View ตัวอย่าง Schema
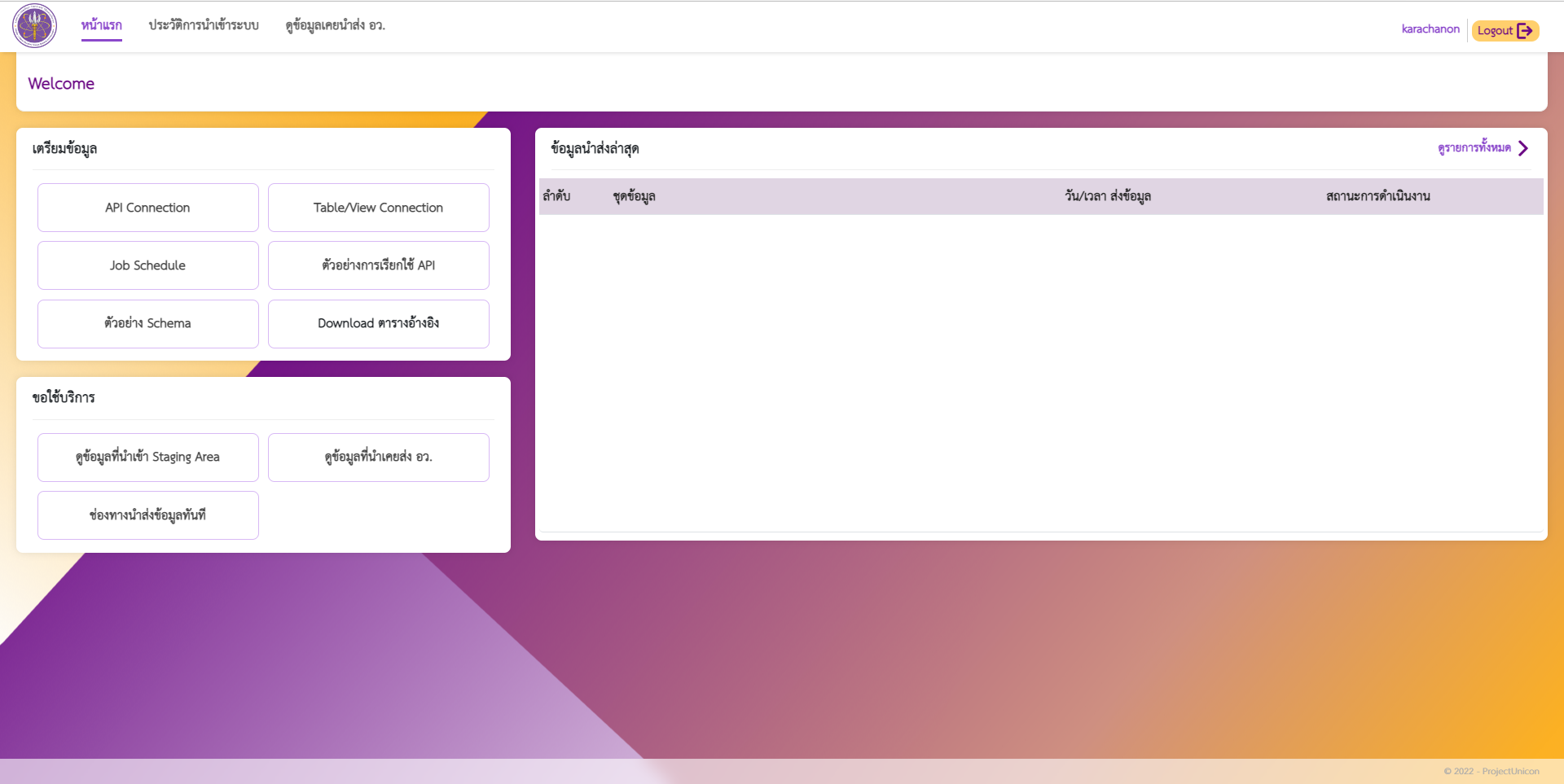Screen dimensions: 1564x784 coord(147,323)
